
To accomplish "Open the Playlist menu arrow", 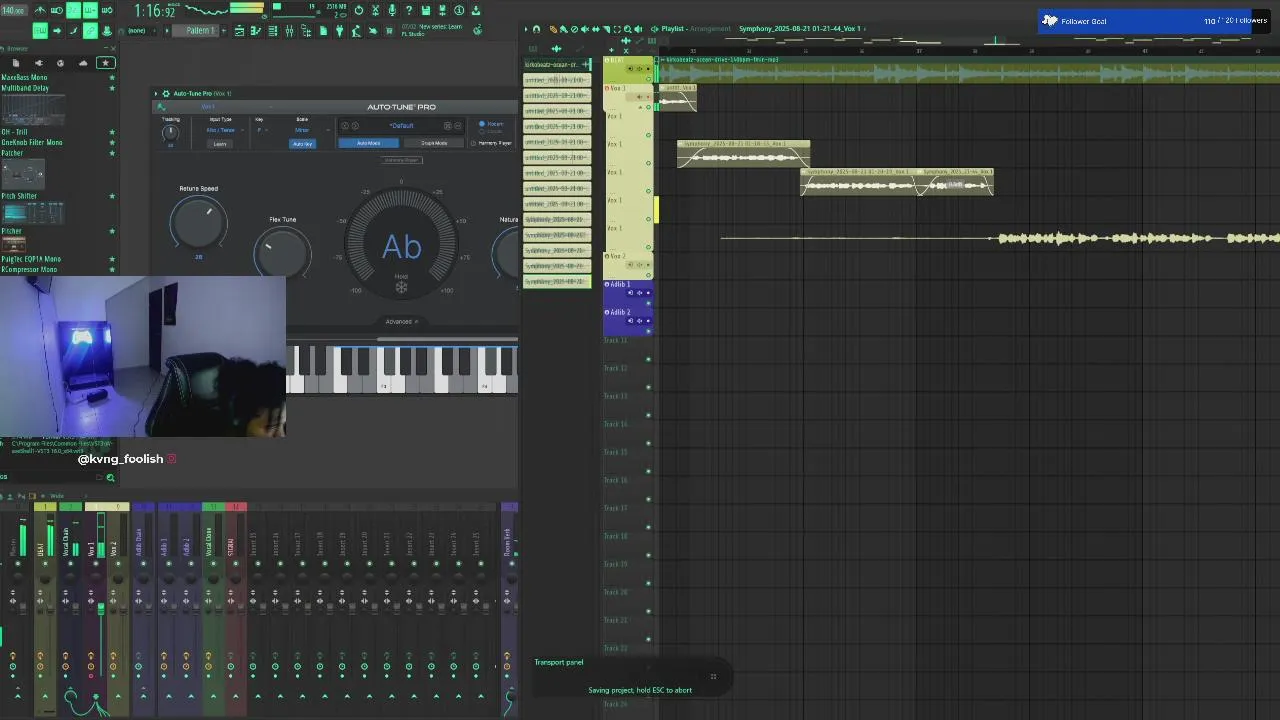I will point(526,29).
